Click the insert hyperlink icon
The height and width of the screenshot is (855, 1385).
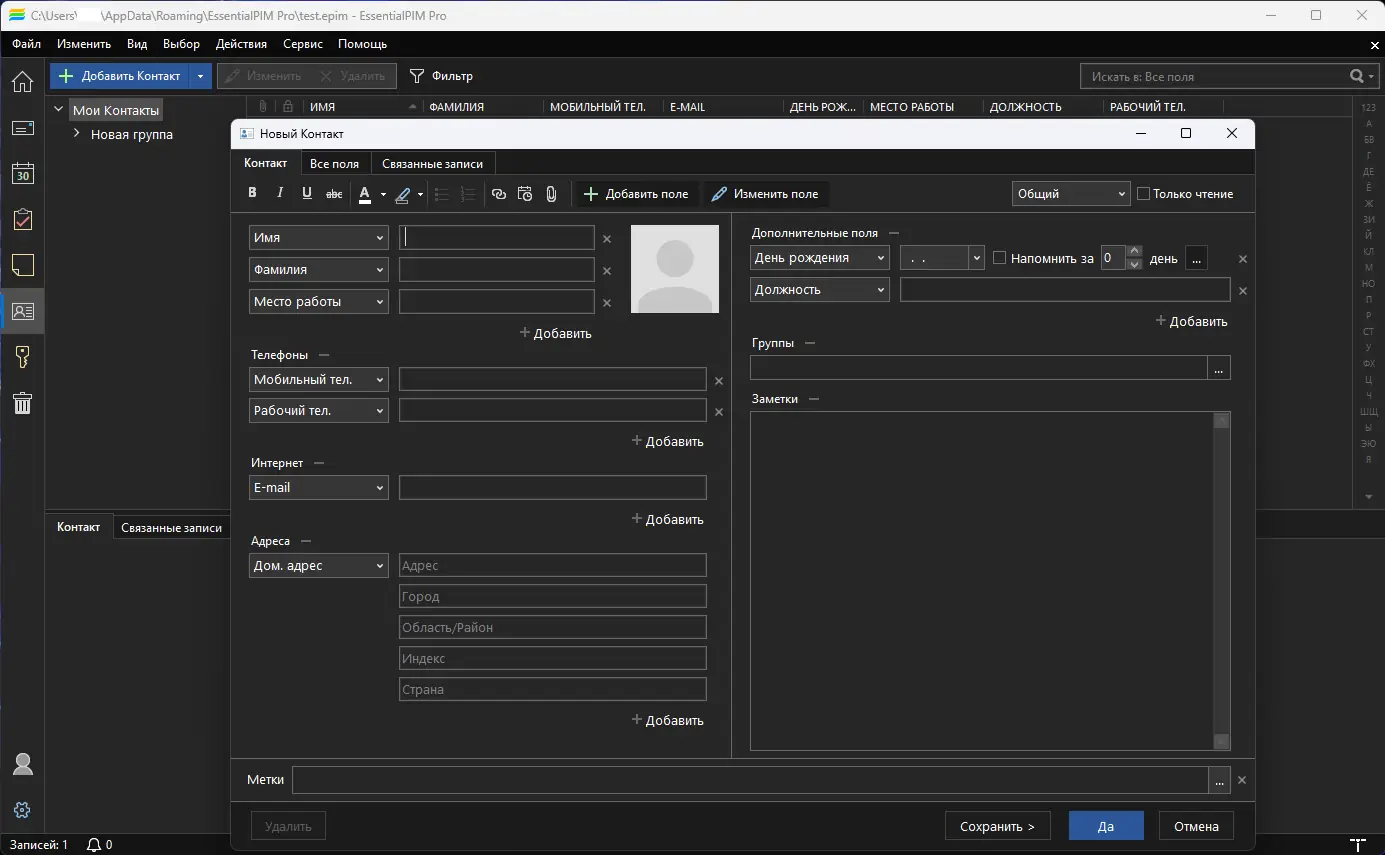coord(499,194)
